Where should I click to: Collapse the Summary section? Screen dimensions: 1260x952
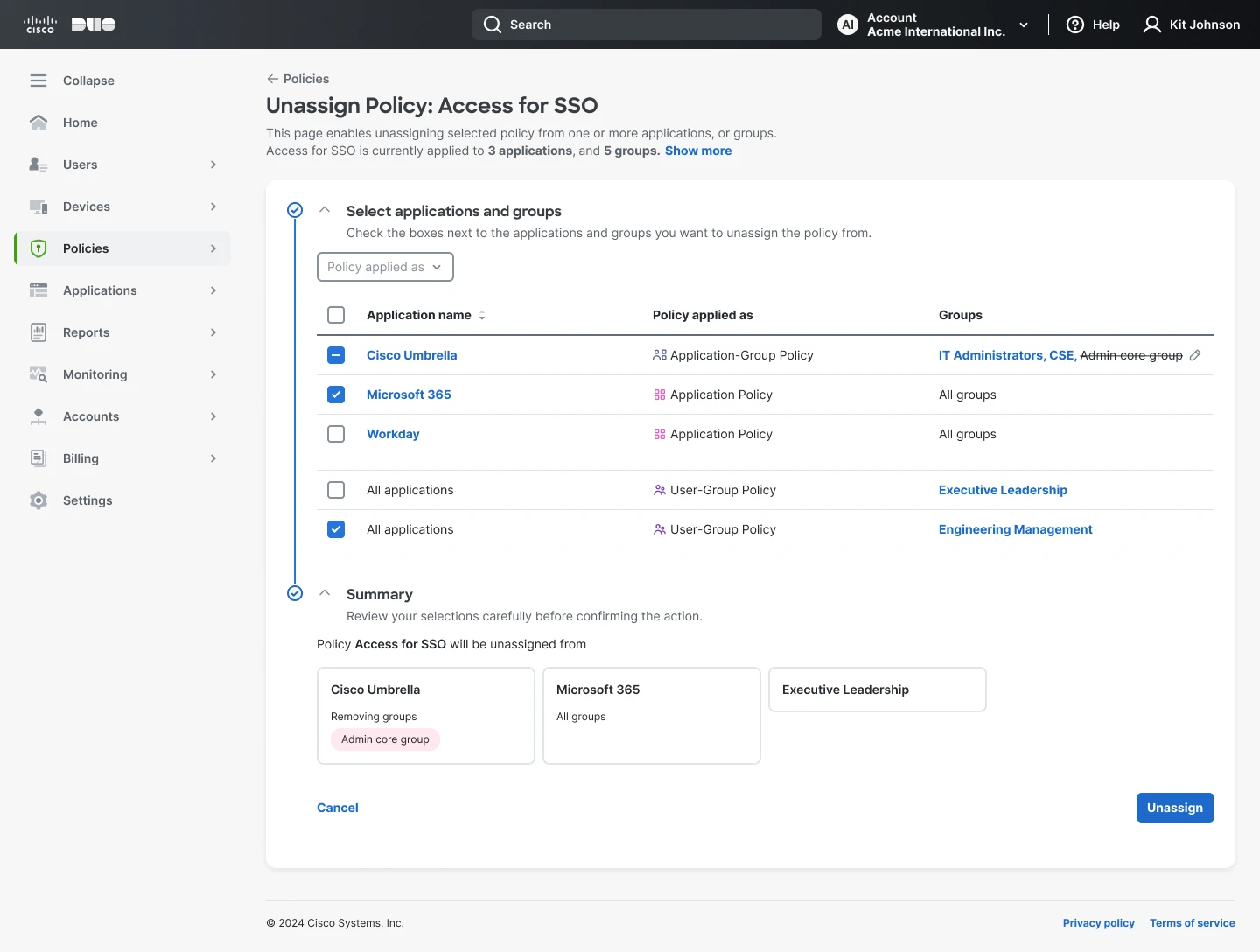(x=325, y=592)
